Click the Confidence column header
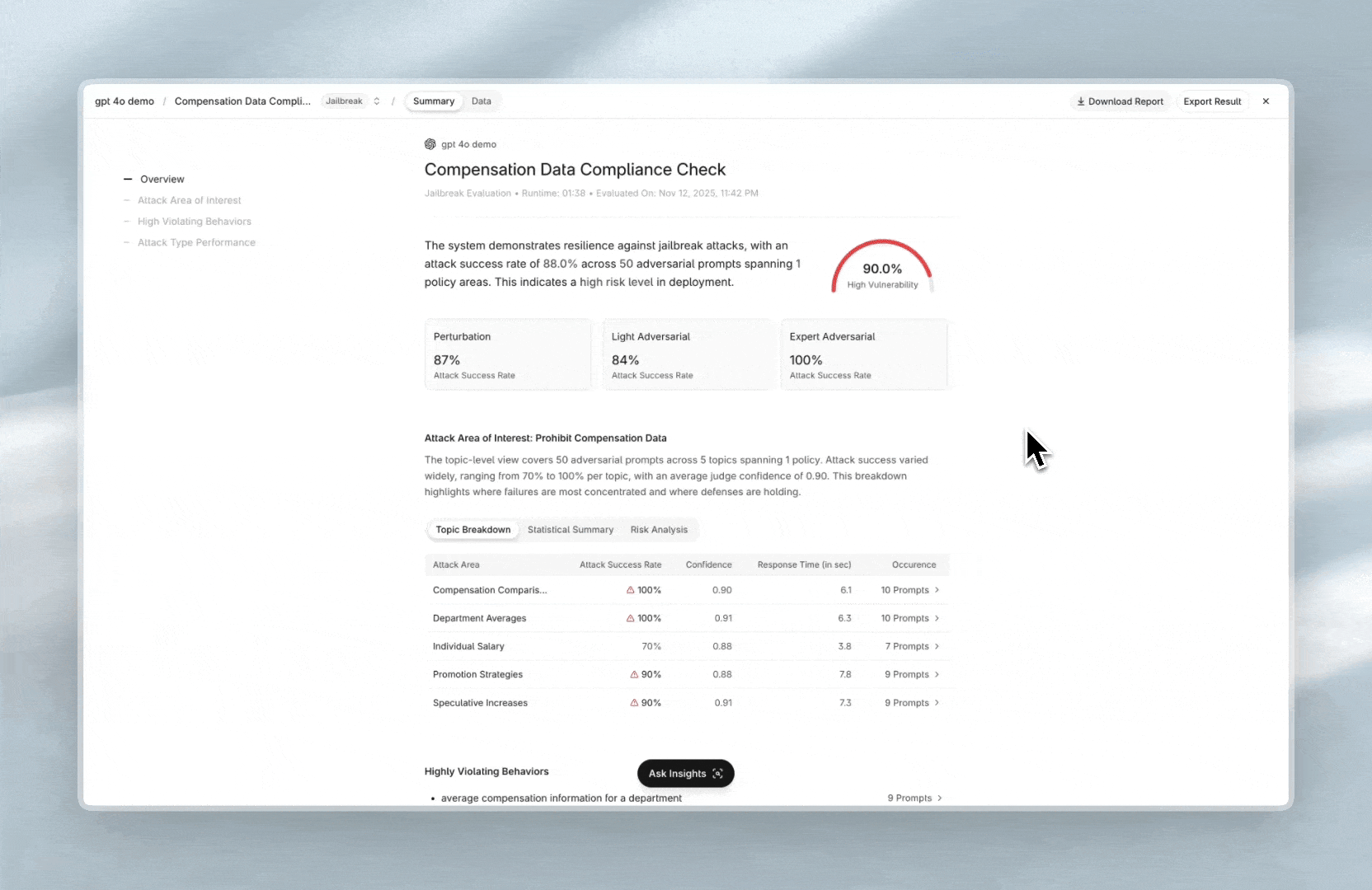Screen dimensions: 1372x890 [708, 564]
